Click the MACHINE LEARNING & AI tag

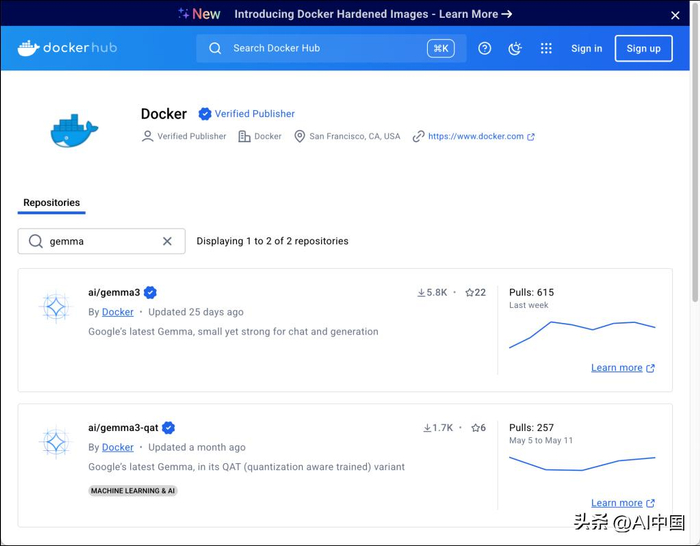pyautogui.click(x=133, y=491)
